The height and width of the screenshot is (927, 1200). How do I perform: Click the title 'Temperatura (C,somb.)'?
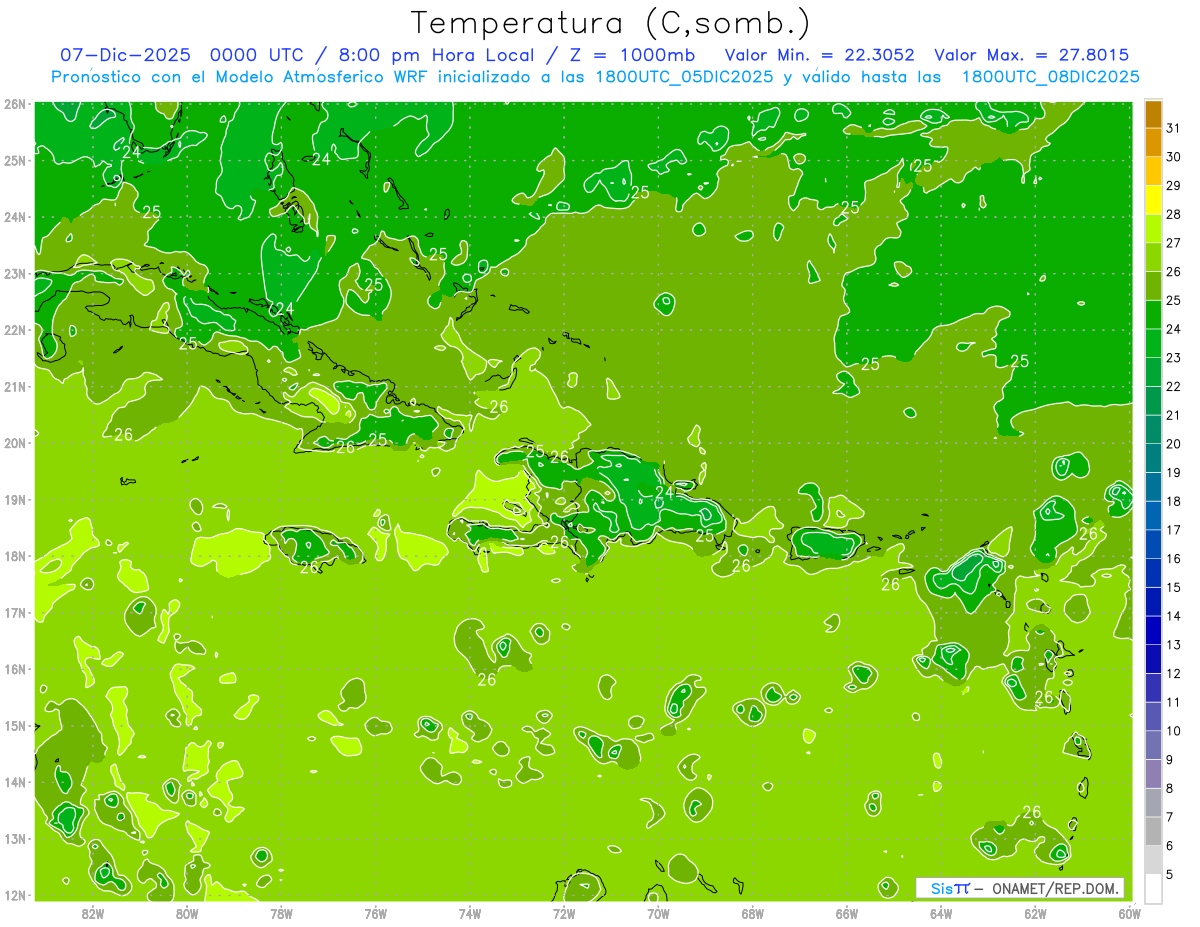pyautogui.click(x=611, y=23)
